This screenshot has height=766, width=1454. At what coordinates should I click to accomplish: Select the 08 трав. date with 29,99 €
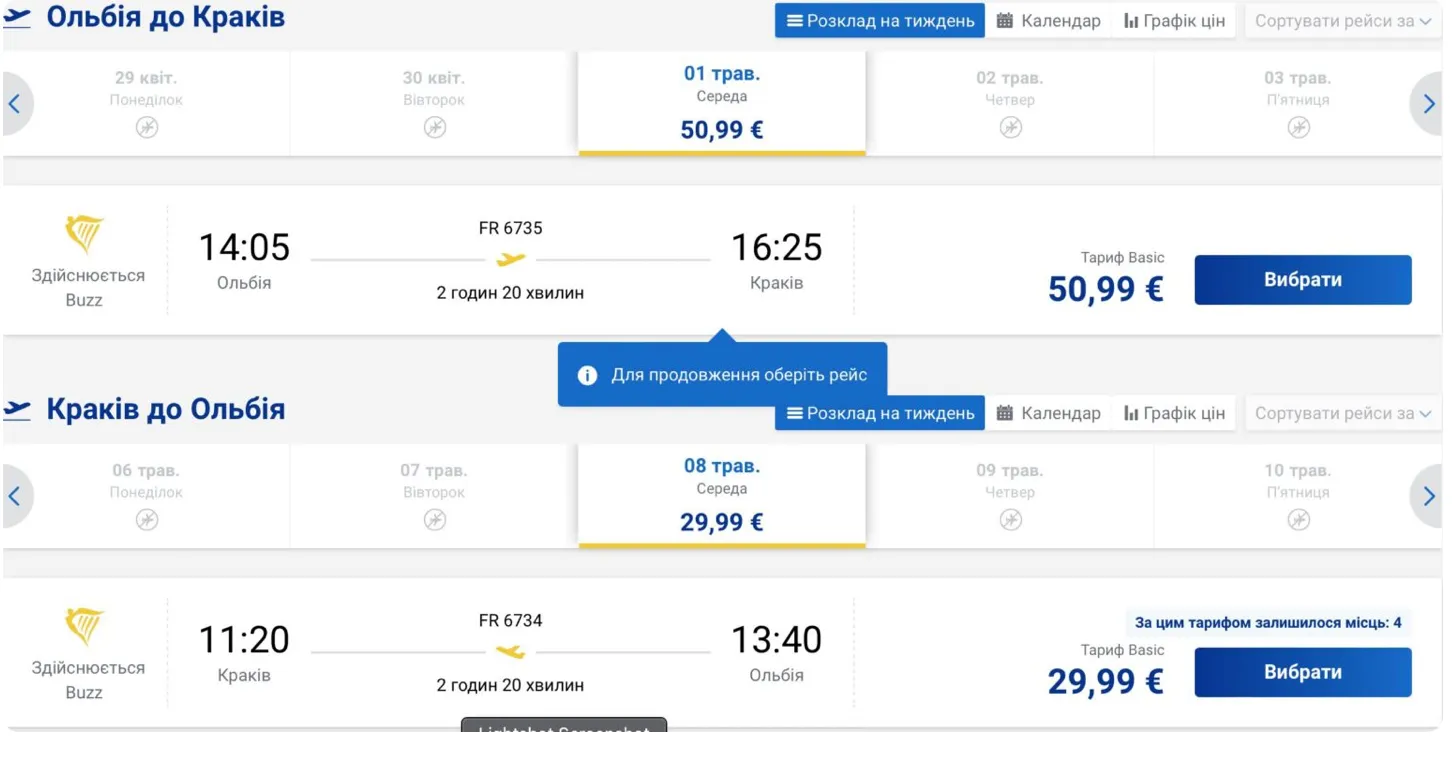721,496
